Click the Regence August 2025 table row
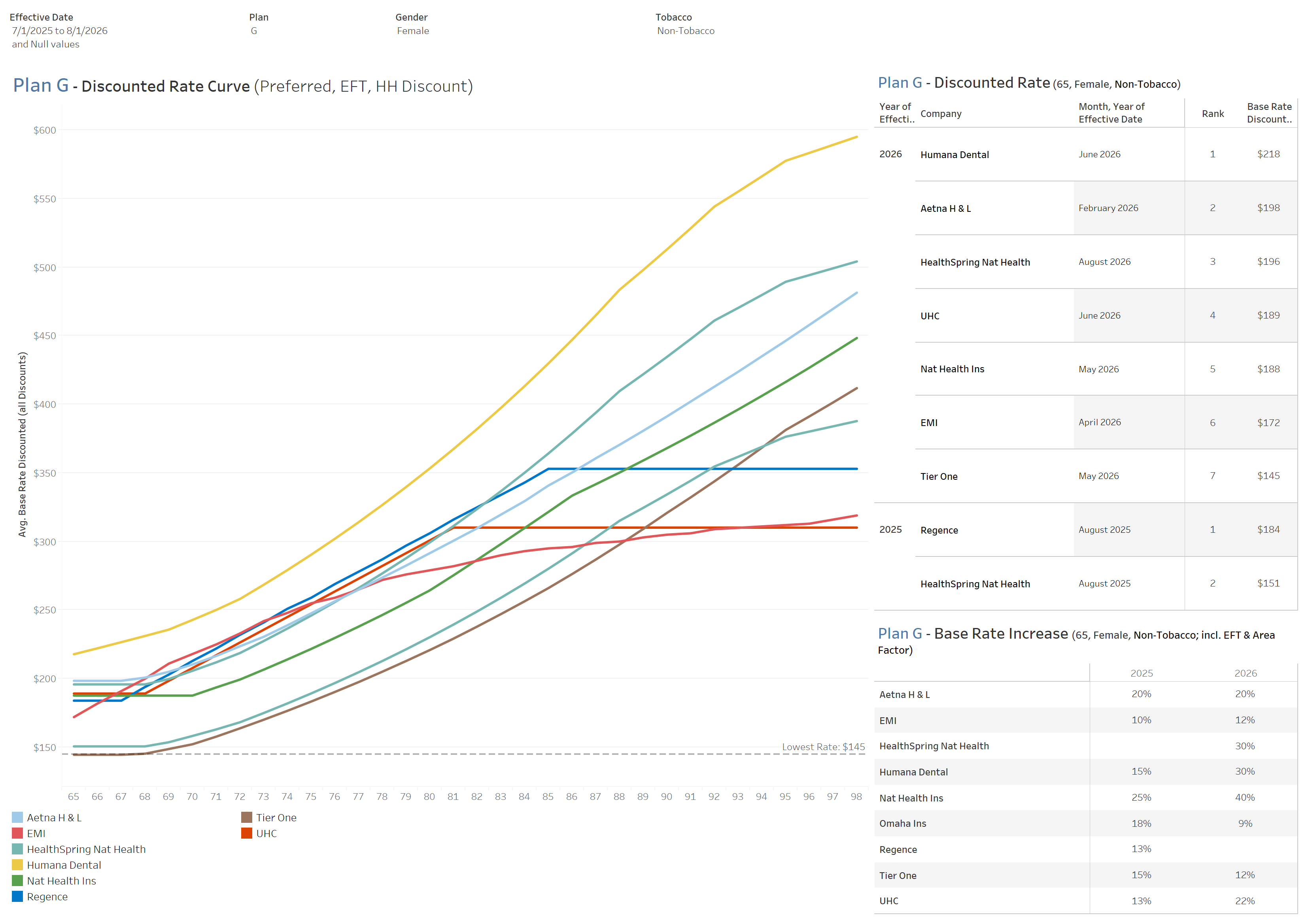1308x924 pixels. pyautogui.click(x=939, y=530)
